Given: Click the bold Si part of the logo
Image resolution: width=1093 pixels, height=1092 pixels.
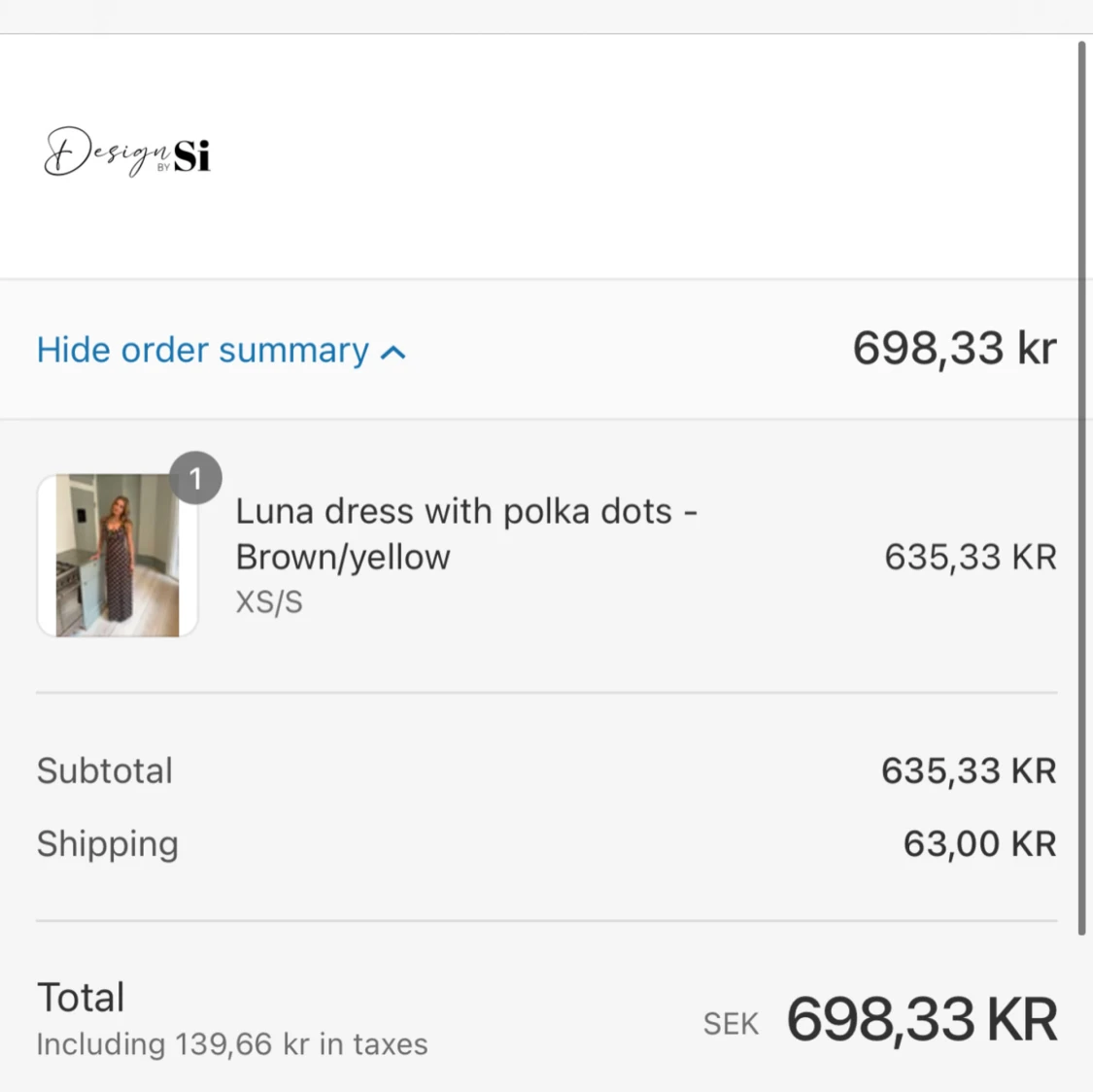Looking at the screenshot, I should [191, 154].
